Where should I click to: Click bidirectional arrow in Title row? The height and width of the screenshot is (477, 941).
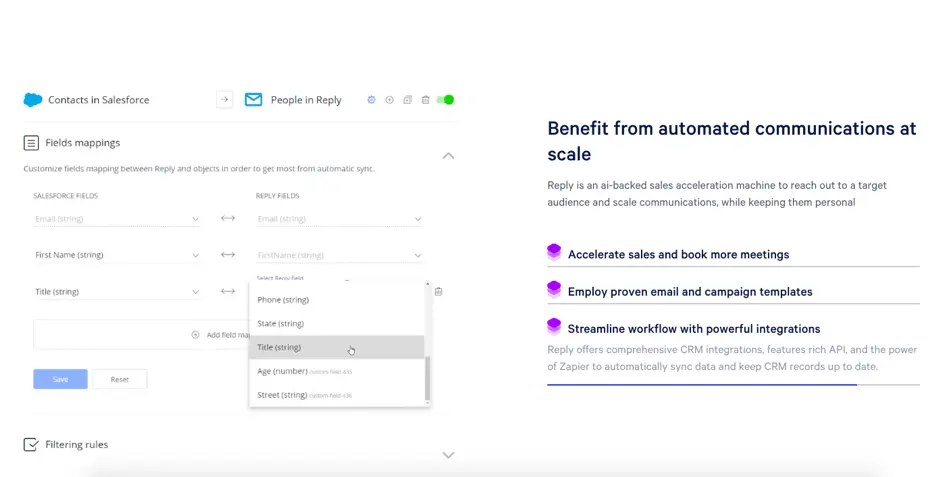tap(228, 292)
